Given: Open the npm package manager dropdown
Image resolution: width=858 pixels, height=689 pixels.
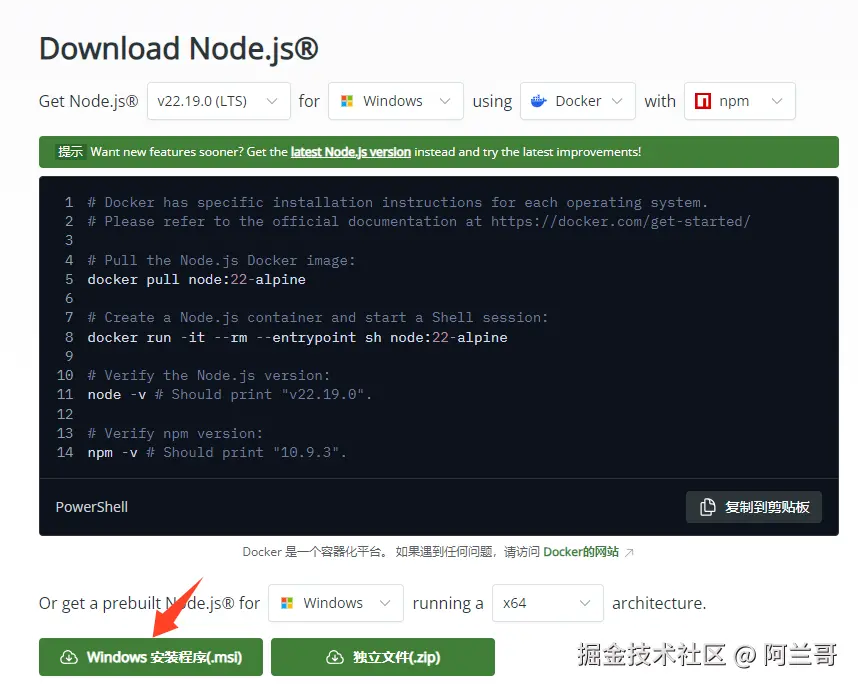Looking at the screenshot, I should click(x=739, y=101).
